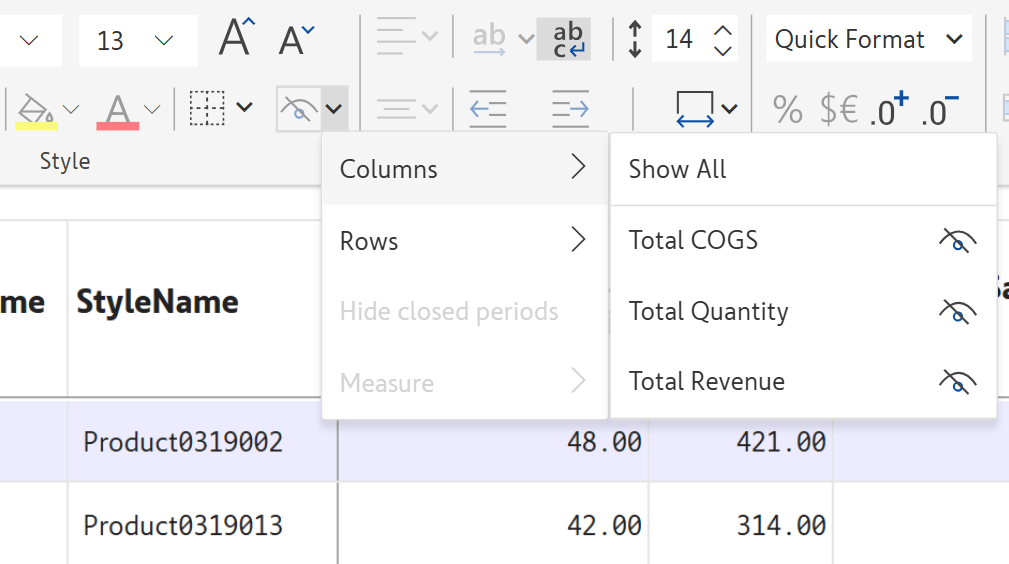Screen dimensions: 1009x564
Task: Open the Columns submenu
Action: pos(465,169)
